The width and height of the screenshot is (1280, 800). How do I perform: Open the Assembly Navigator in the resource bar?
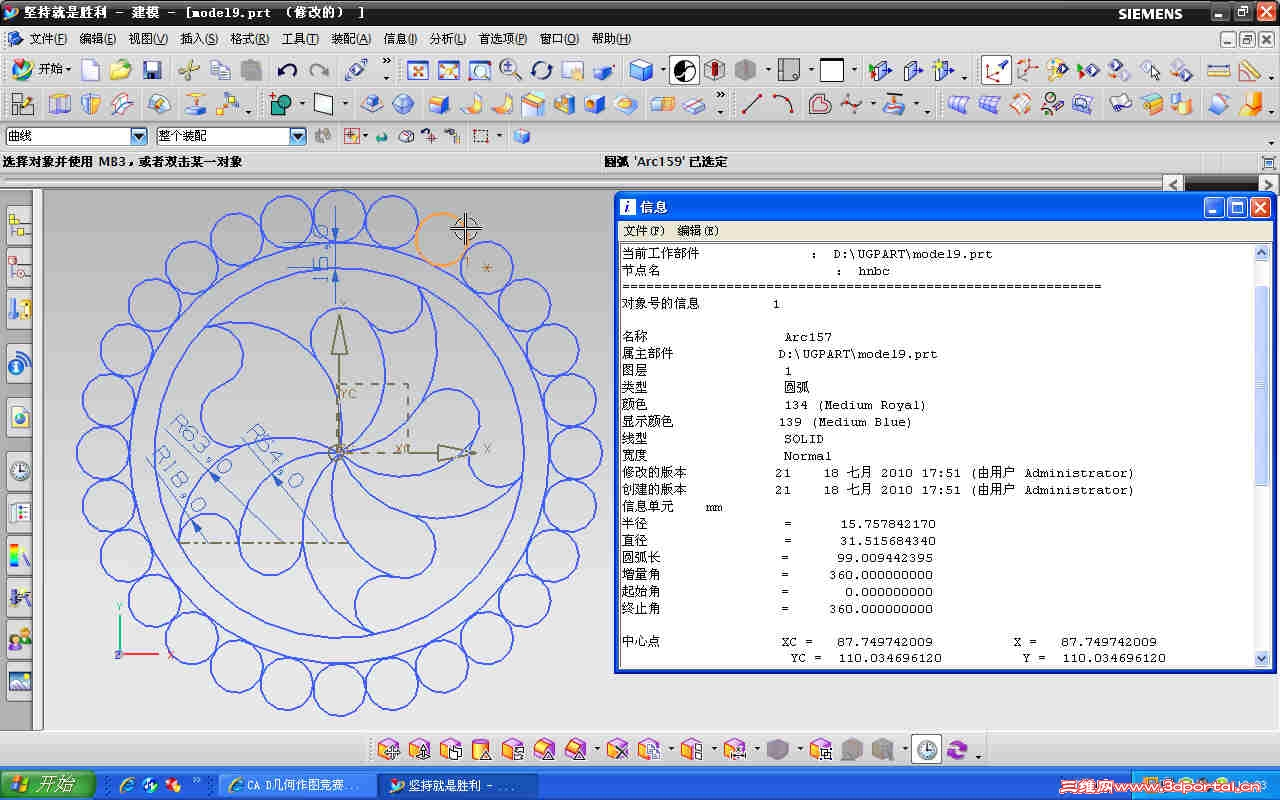(x=19, y=224)
